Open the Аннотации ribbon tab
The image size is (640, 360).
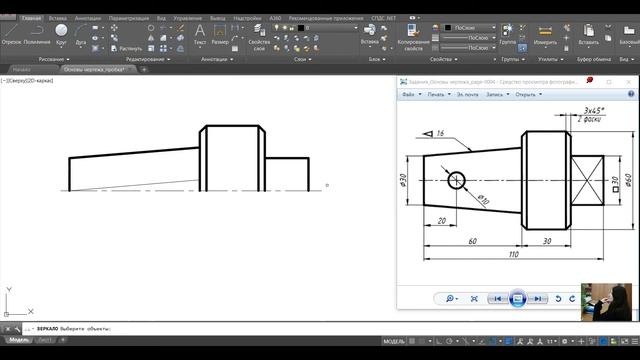(x=88, y=18)
